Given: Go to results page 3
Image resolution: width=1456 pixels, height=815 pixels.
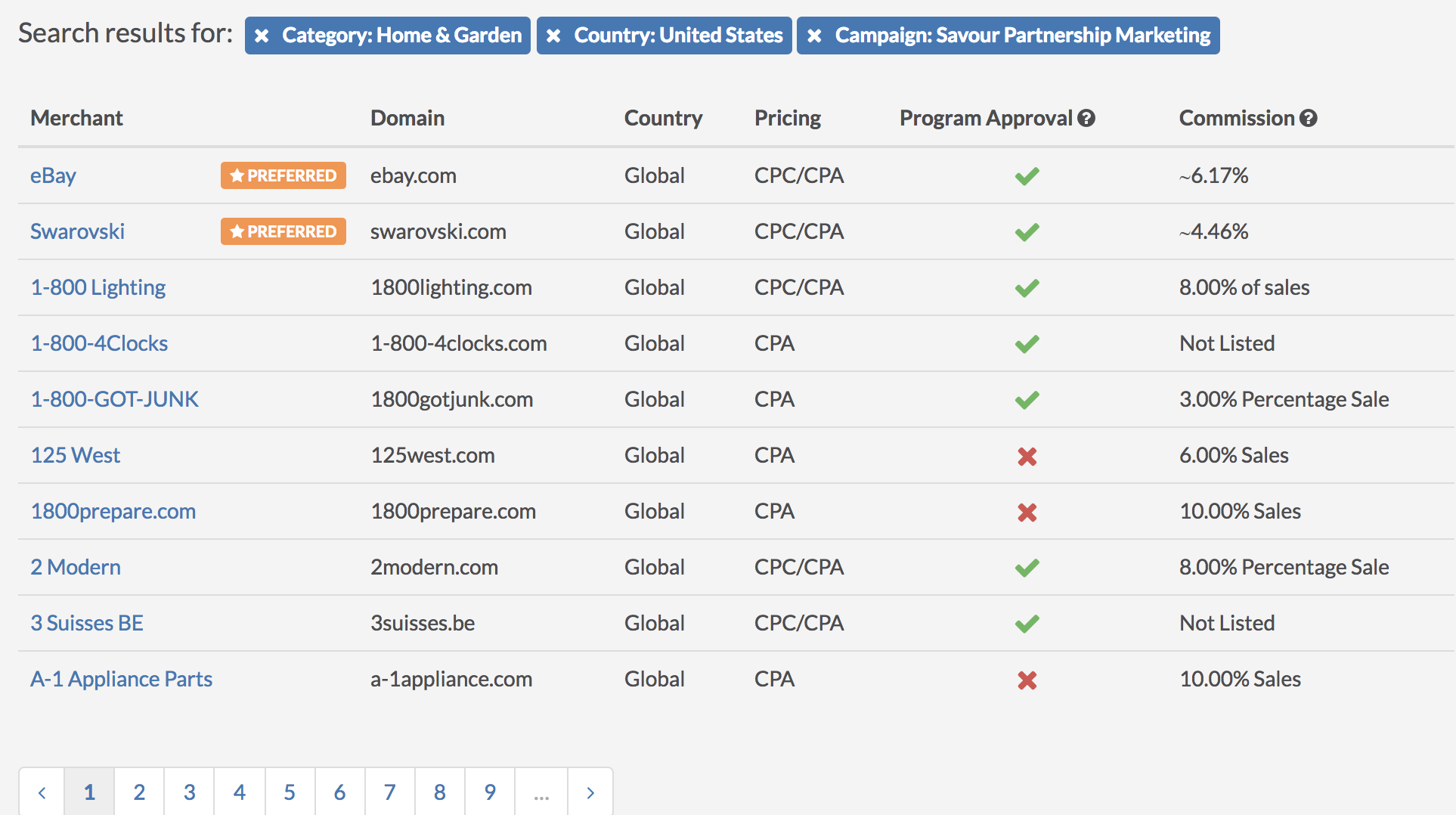Looking at the screenshot, I should [189, 792].
